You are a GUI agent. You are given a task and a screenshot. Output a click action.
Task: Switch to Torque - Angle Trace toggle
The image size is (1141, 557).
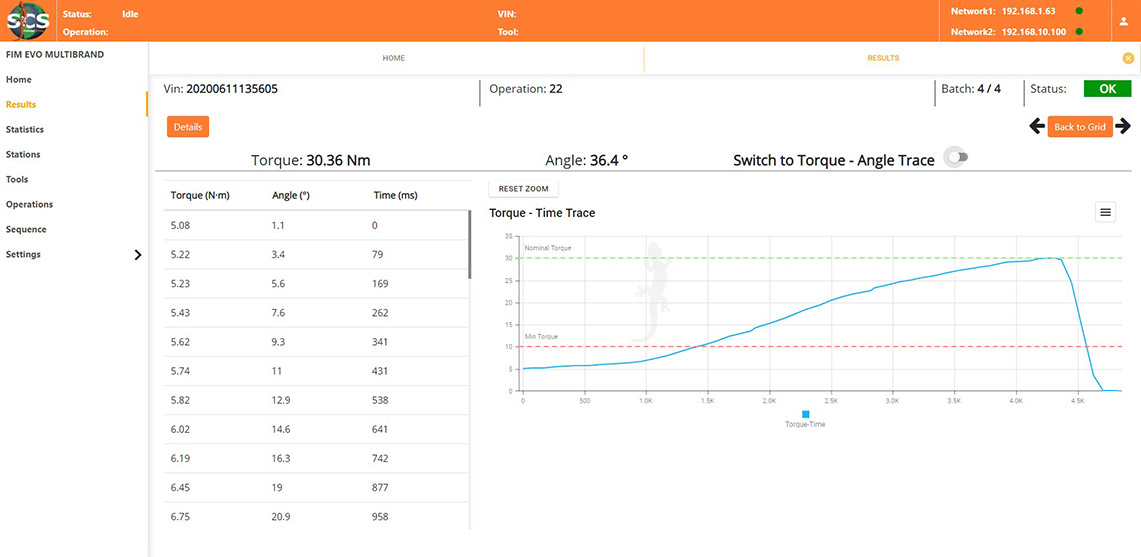click(x=957, y=158)
